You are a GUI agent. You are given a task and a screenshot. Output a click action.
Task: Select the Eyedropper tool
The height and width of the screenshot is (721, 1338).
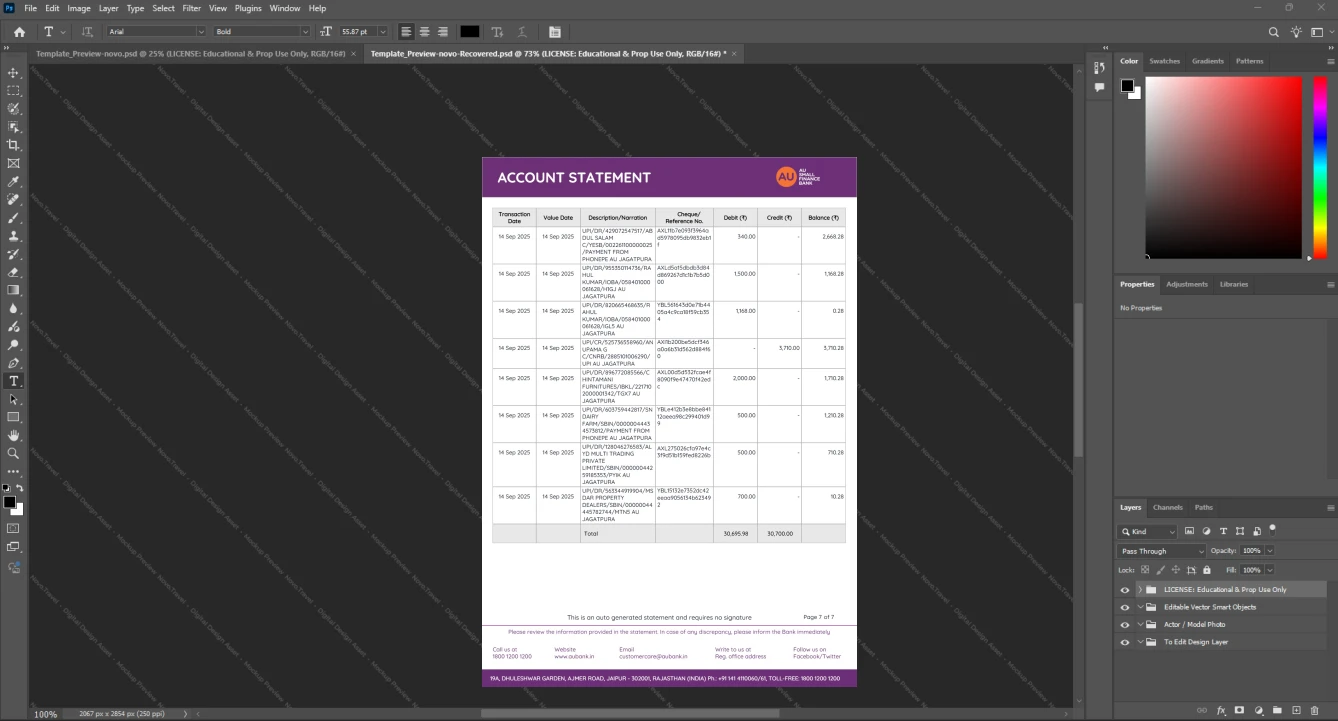point(14,181)
